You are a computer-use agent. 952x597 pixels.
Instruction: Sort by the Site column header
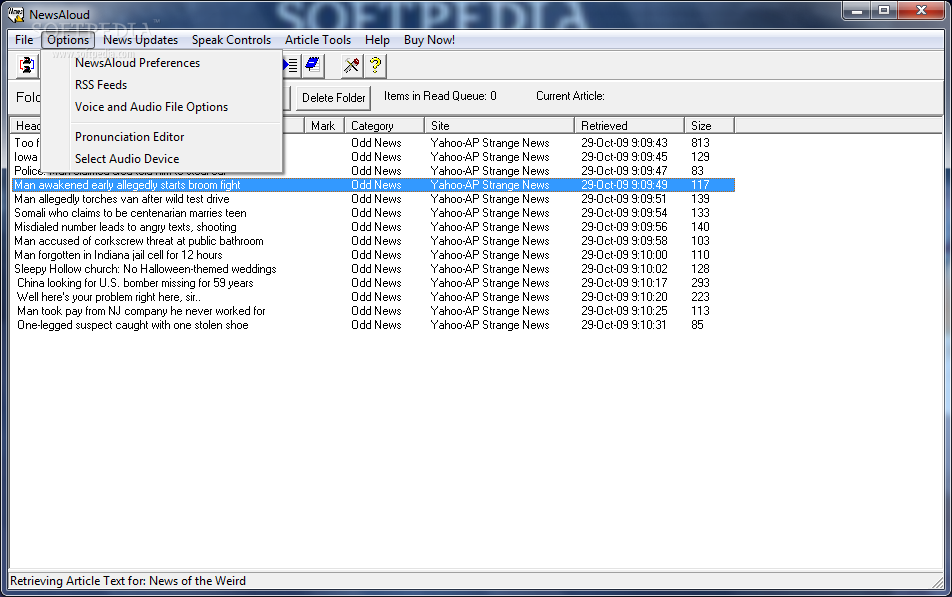pyautogui.click(x=499, y=126)
